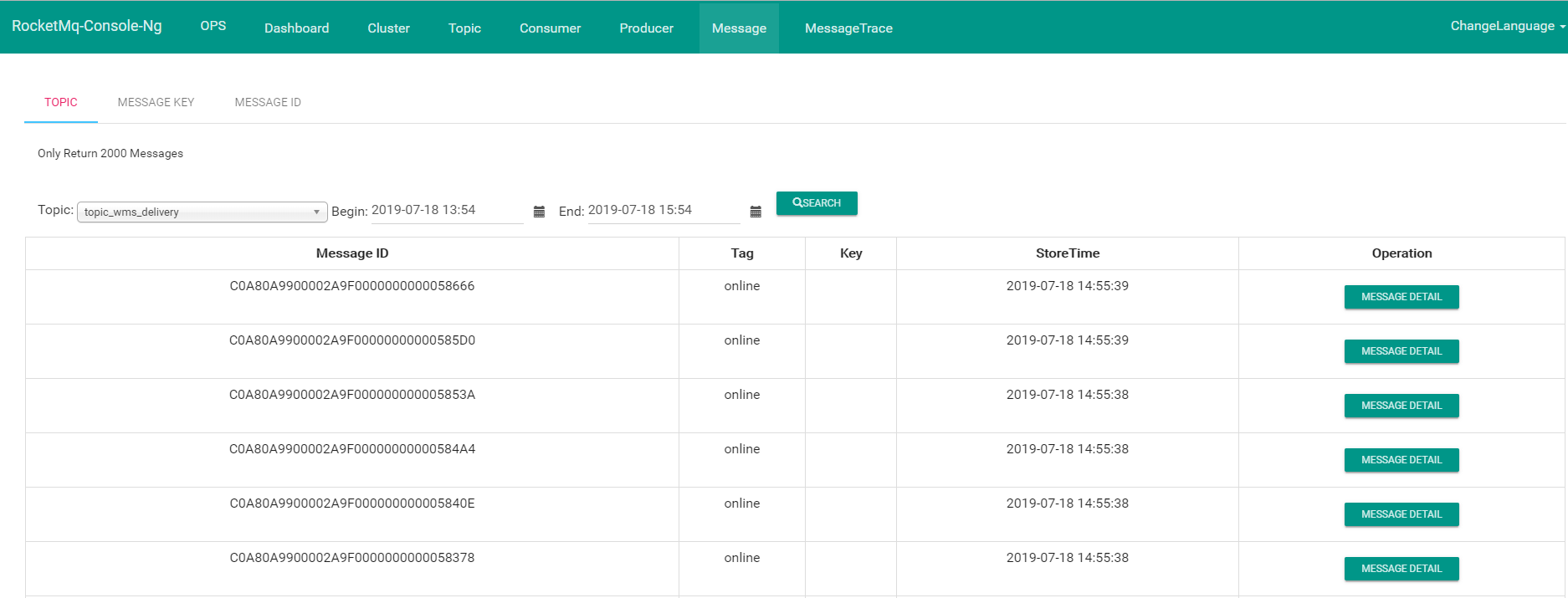Open the Topic nav page

coord(464,28)
